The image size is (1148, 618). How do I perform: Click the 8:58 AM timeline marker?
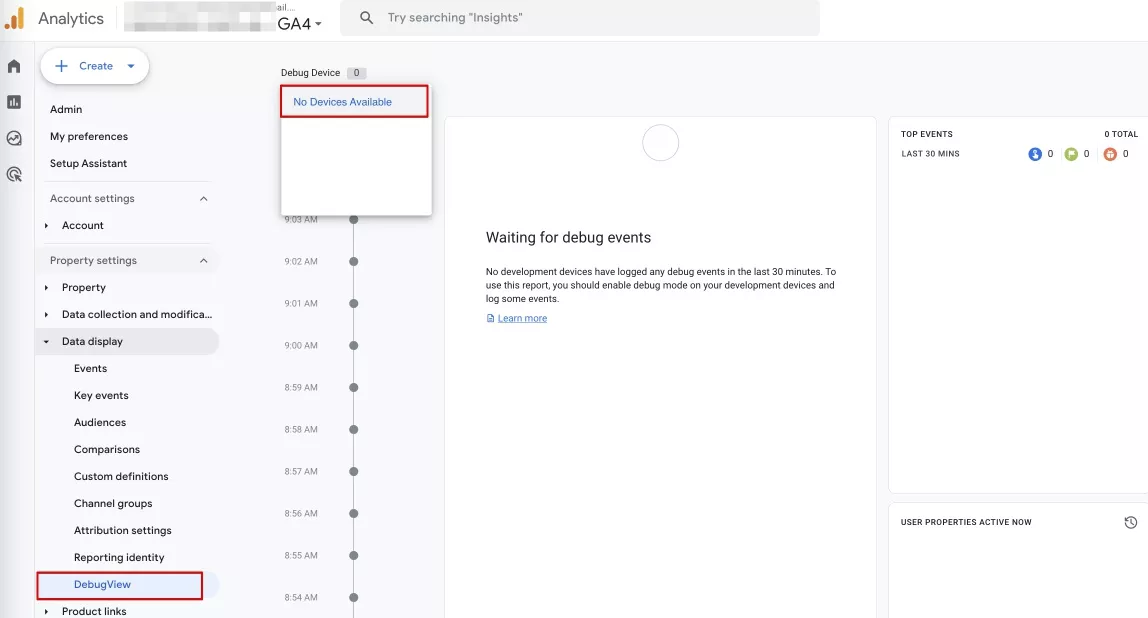coord(354,429)
